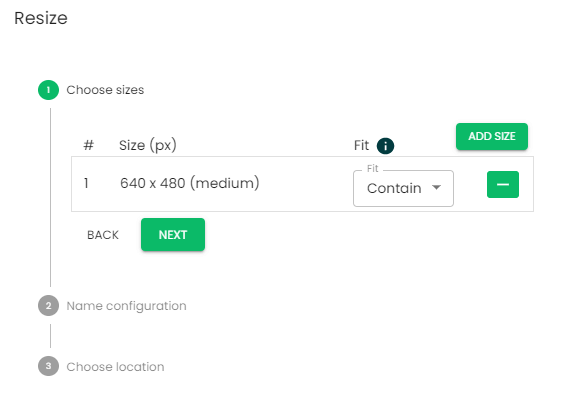
Task: Click the # column header
Action: (x=88, y=145)
